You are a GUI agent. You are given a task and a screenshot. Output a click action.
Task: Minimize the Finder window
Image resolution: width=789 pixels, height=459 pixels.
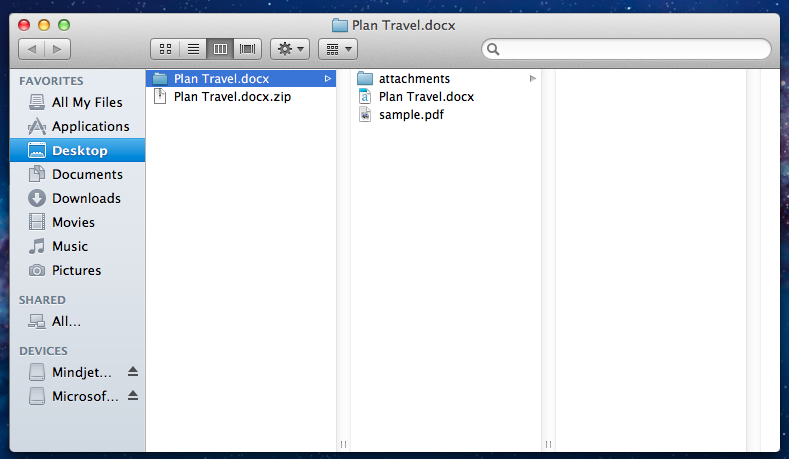44,25
